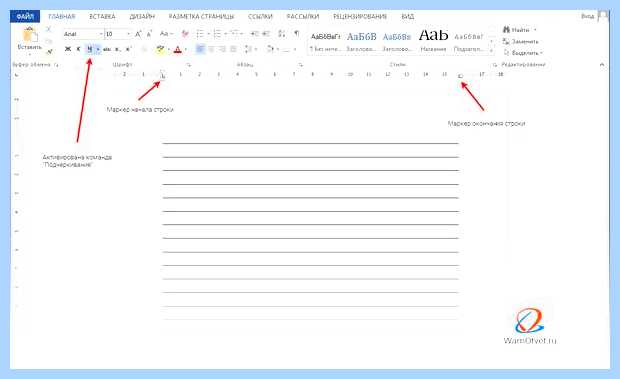The width and height of the screenshot is (620, 379).
Task: Click the Increase Font Size icon
Action: click(138, 34)
